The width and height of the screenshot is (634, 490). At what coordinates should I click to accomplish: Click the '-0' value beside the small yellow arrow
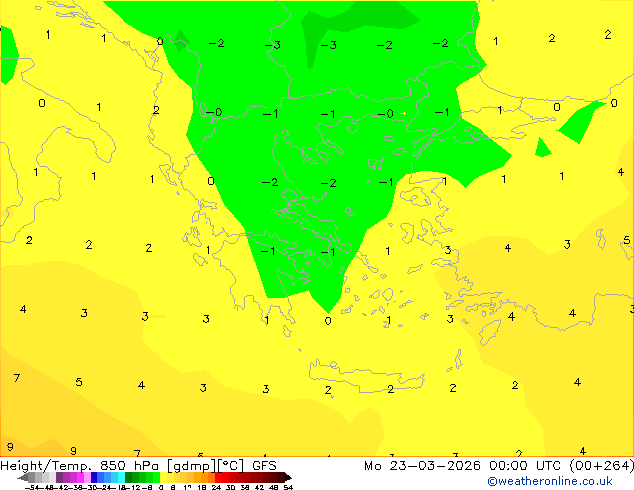pos(385,114)
